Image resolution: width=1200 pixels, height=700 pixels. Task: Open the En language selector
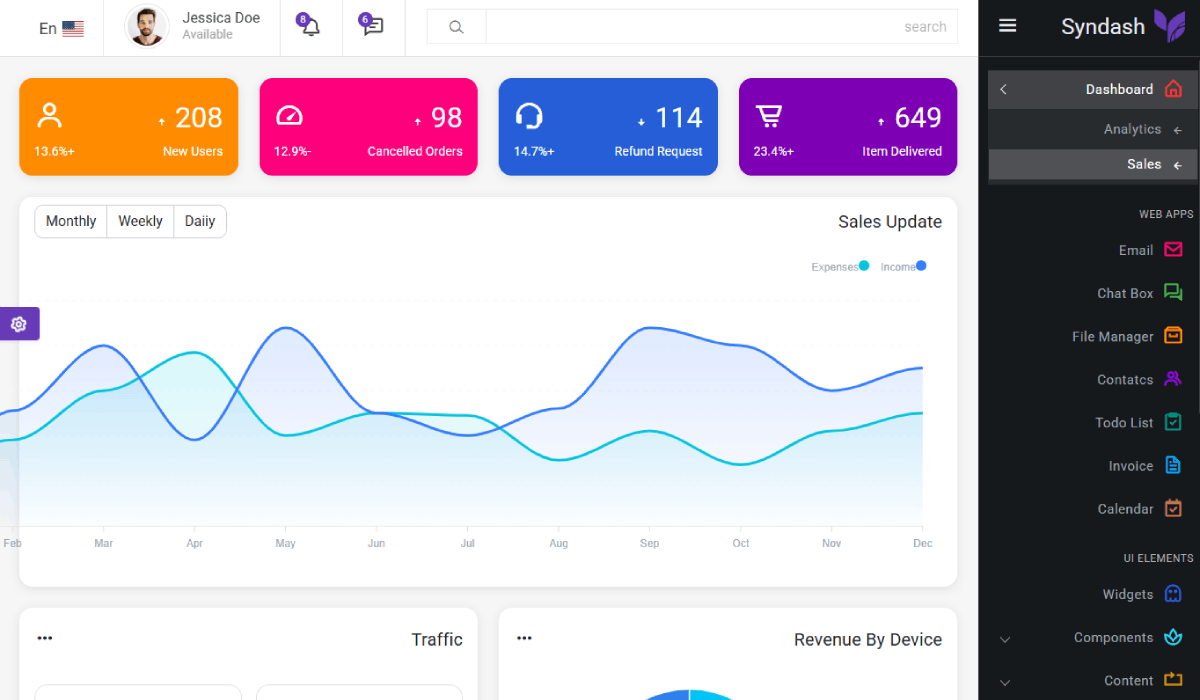[x=61, y=28]
